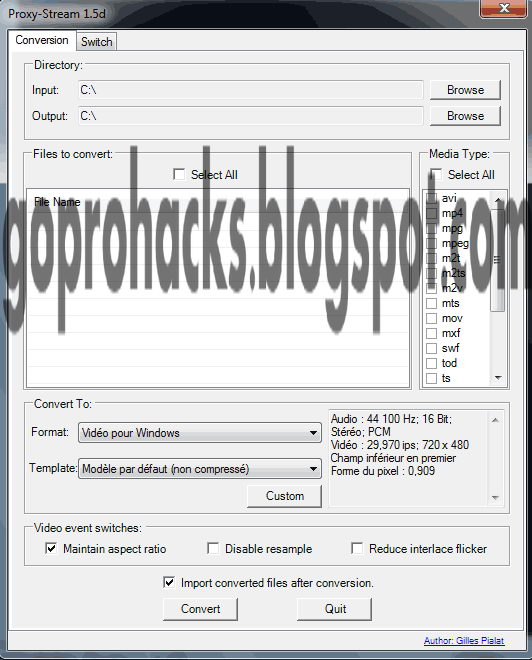
Task: Enable the mpeg media type
Action: click(431, 243)
